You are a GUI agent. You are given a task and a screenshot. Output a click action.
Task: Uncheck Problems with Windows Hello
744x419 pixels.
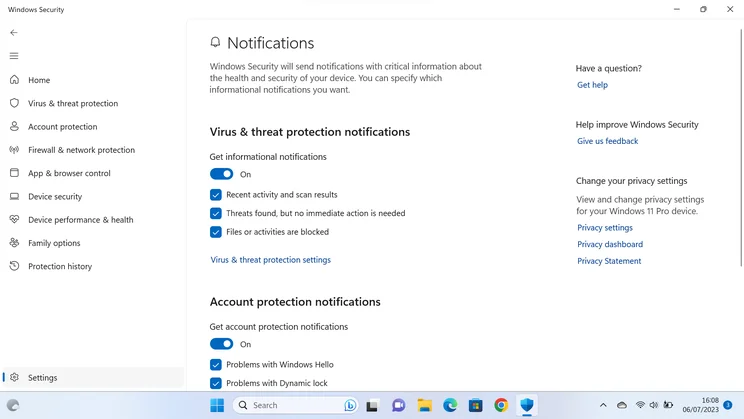pyautogui.click(x=216, y=364)
